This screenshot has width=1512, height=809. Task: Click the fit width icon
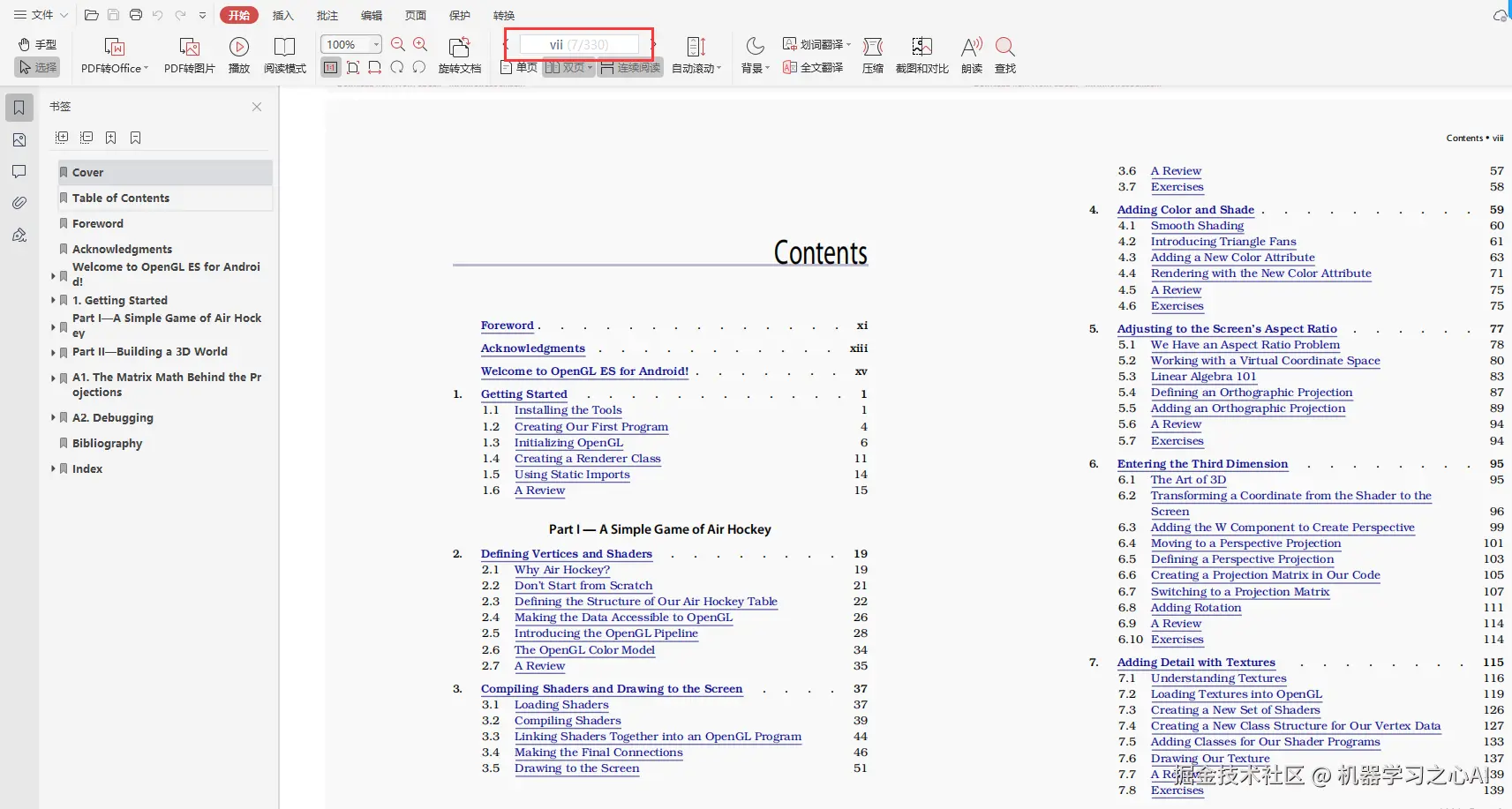[x=375, y=67]
